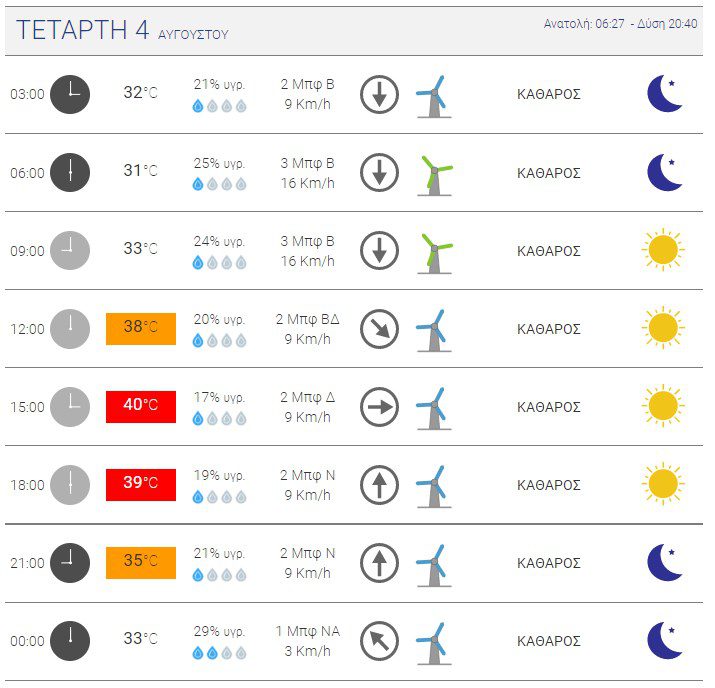Click the green windmill icon at 09:00
The width and height of the screenshot is (715, 688).
click(x=435, y=253)
